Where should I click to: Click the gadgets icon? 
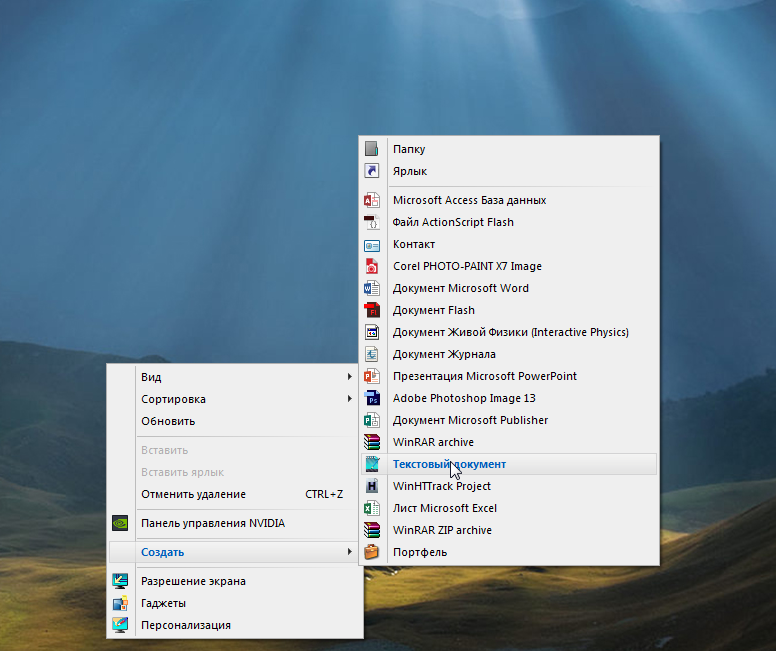[x=120, y=603]
